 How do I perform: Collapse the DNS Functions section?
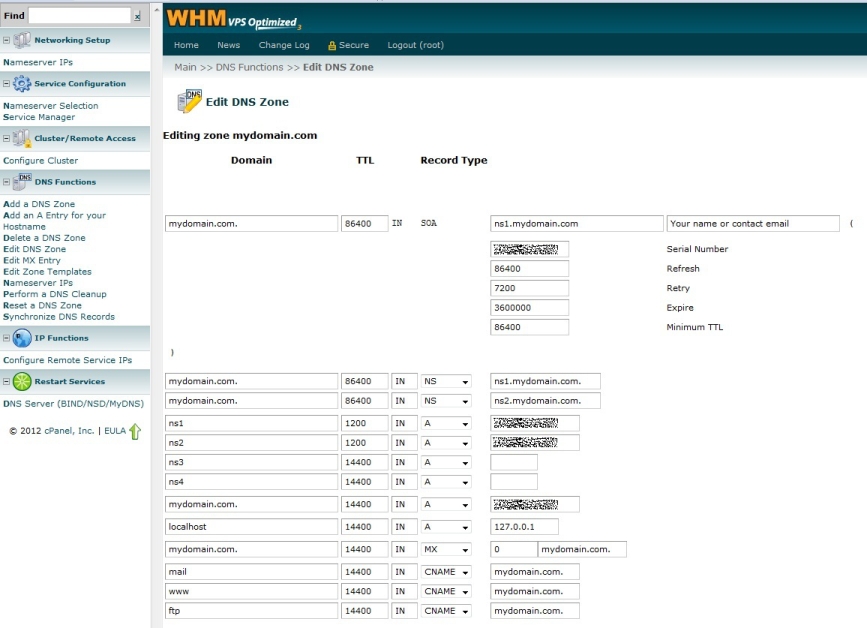pyautogui.click(x=7, y=182)
